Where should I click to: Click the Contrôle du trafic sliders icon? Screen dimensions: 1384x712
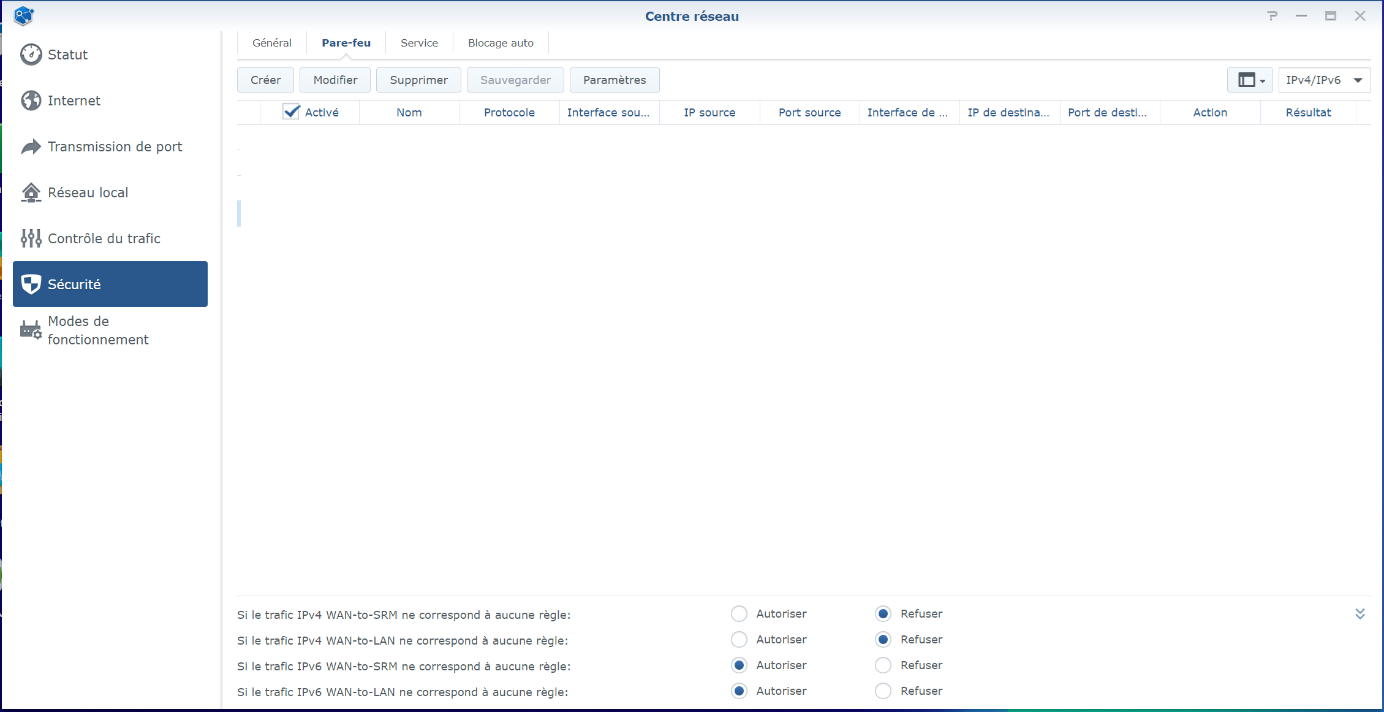(31, 239)
